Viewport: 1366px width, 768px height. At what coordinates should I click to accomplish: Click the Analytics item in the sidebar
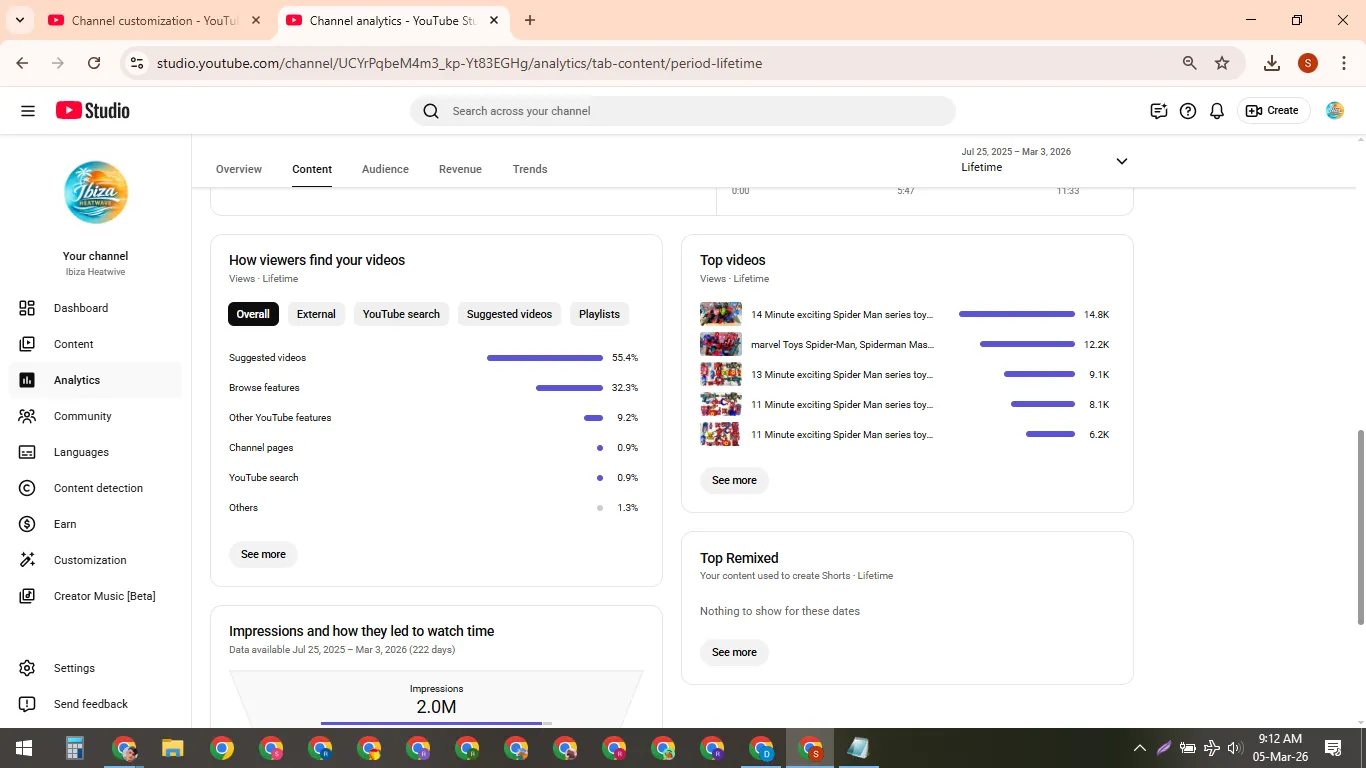96,380
